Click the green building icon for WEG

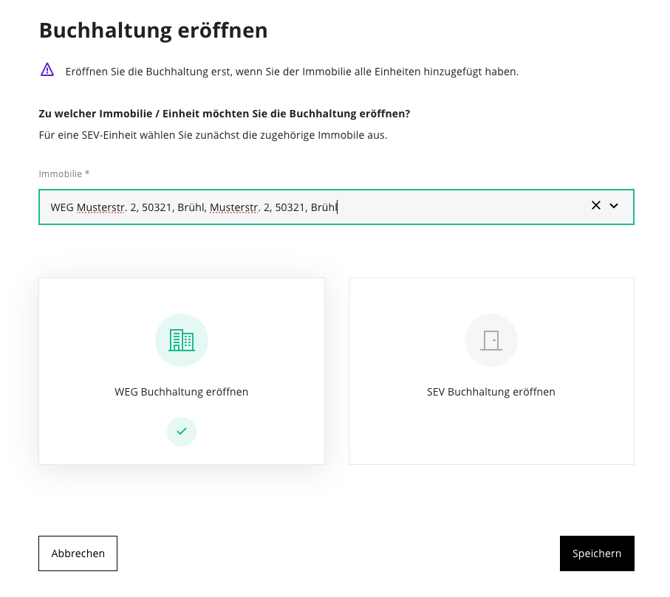click(181, 340)
